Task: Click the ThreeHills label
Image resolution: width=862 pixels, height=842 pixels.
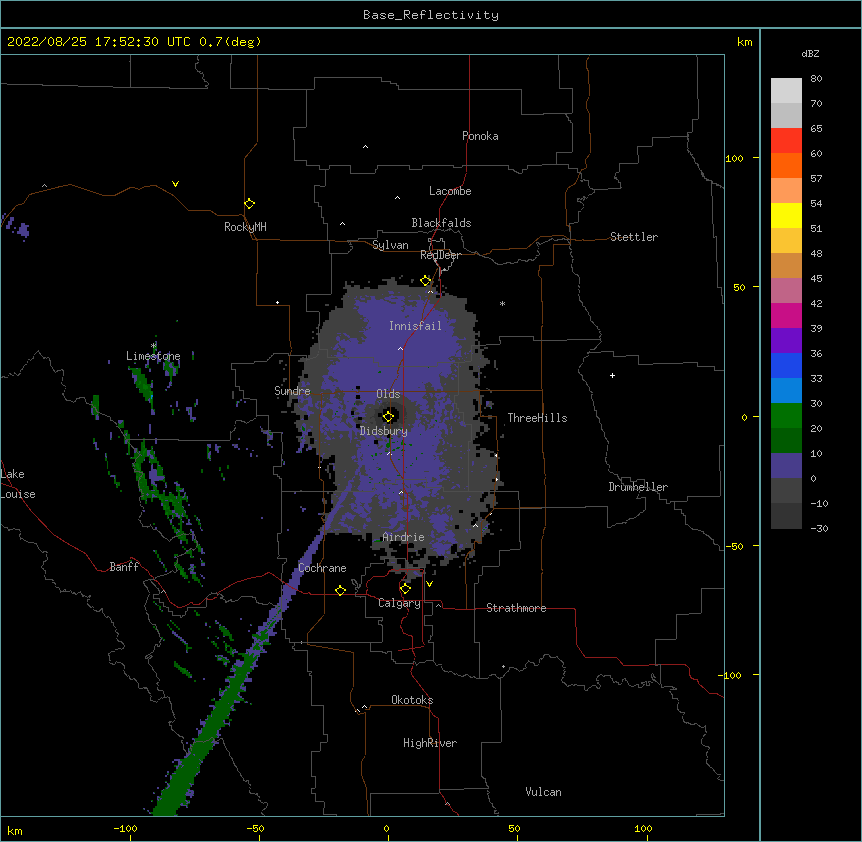Action: click(x=537, y=418)
